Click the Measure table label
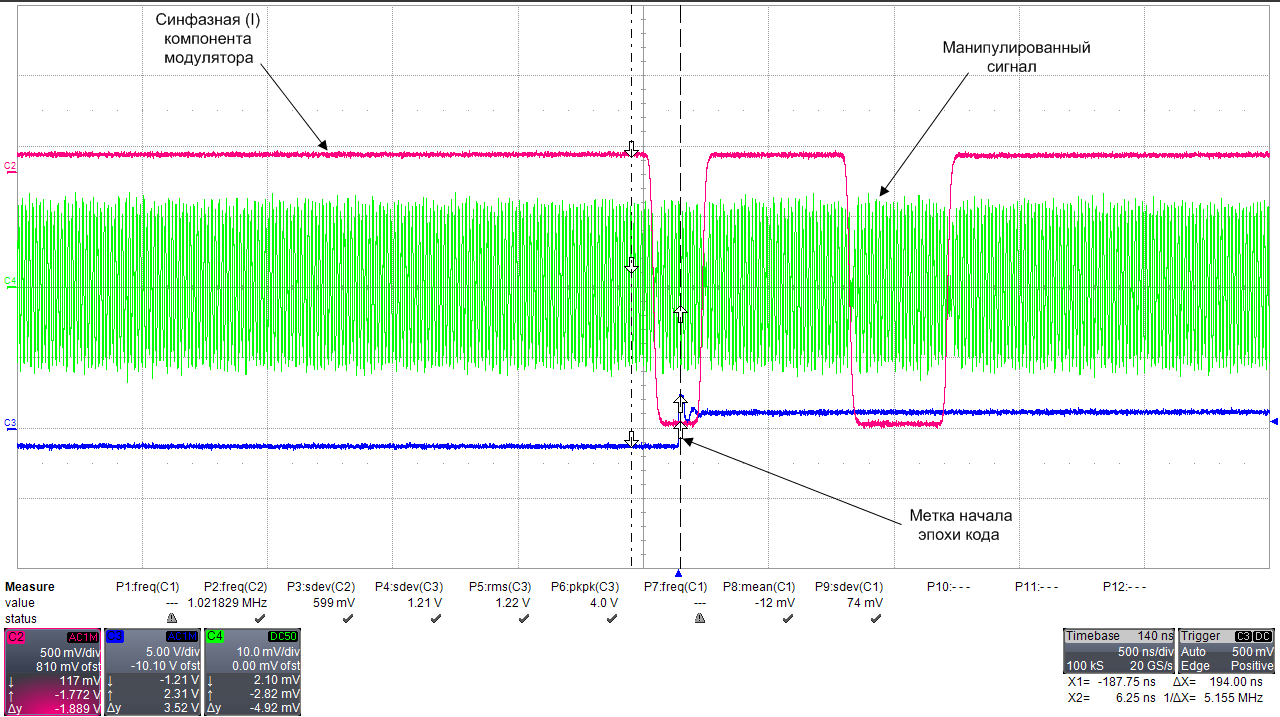 pos(30,587)
